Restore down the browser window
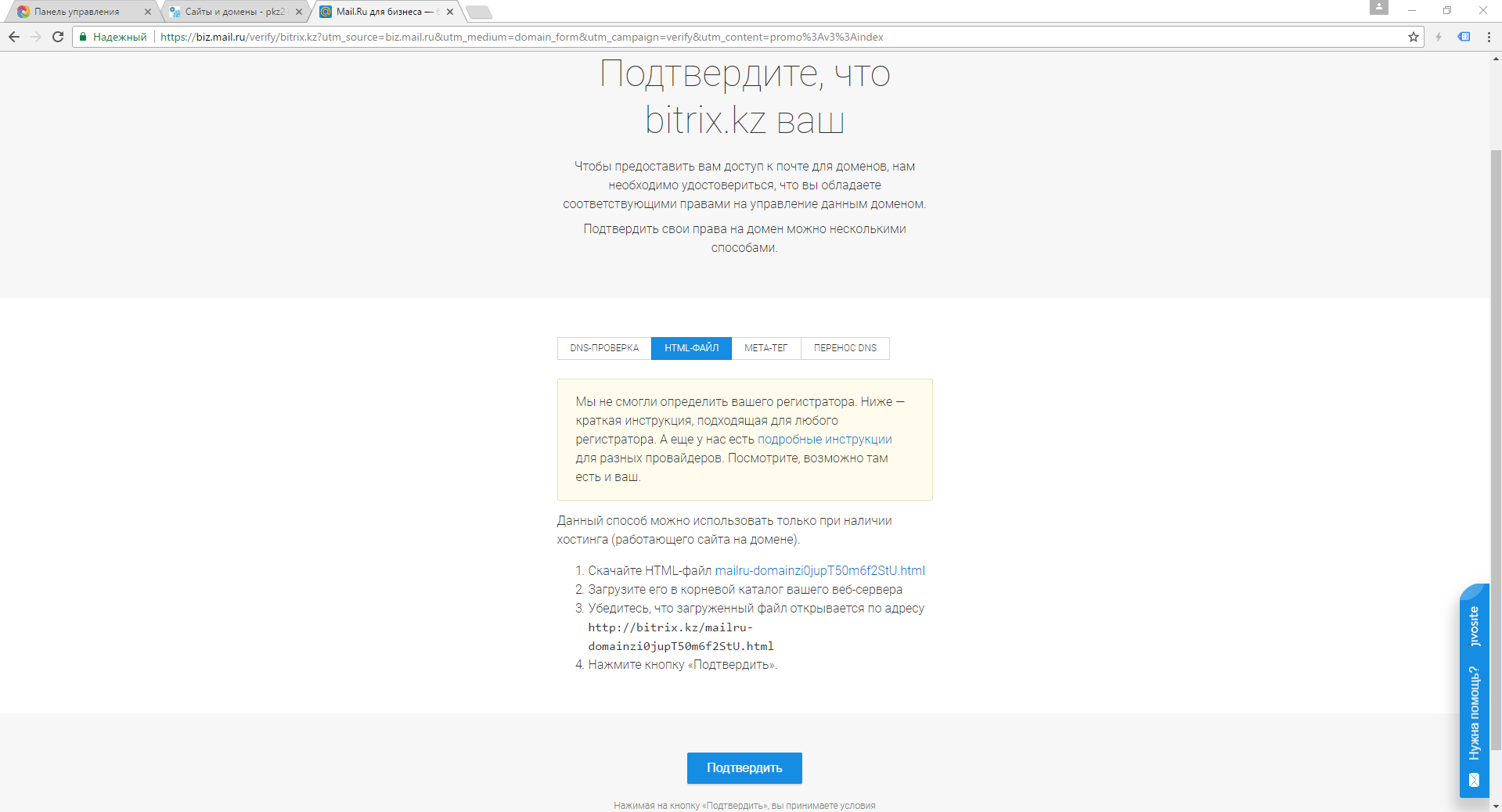 pyautogui.click(x=1447, y=10)
